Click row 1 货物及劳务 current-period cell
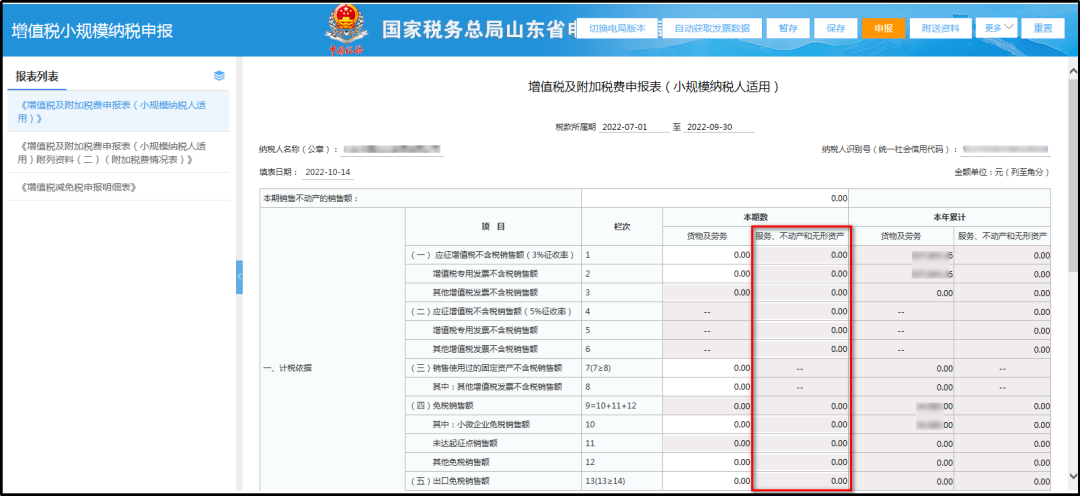Screen dimensions: 1080x496 tap(707, 255)
